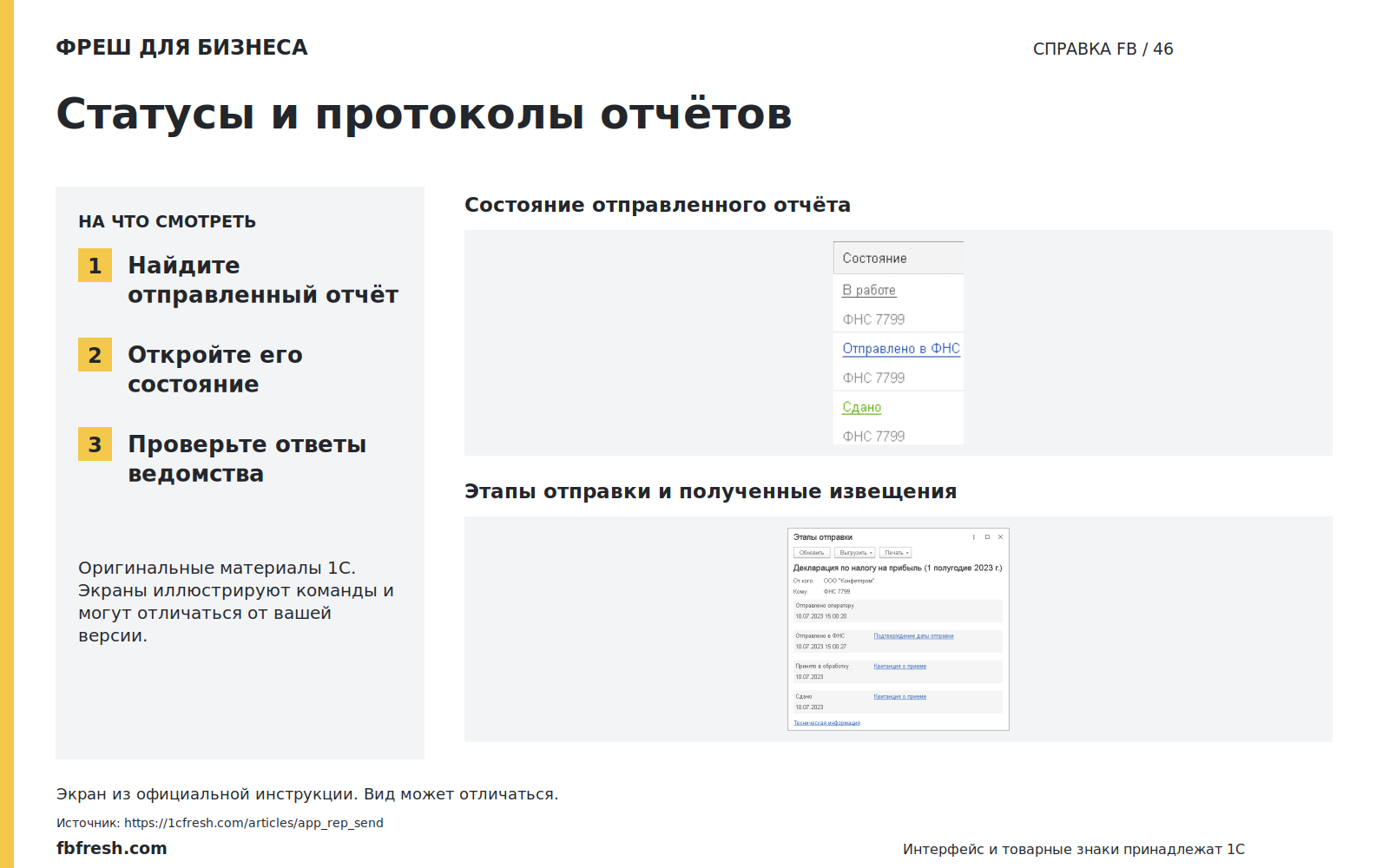Close the Этапы отправки window
This screenshot has width=1389, height=868.
click(x=1000, y=537)
